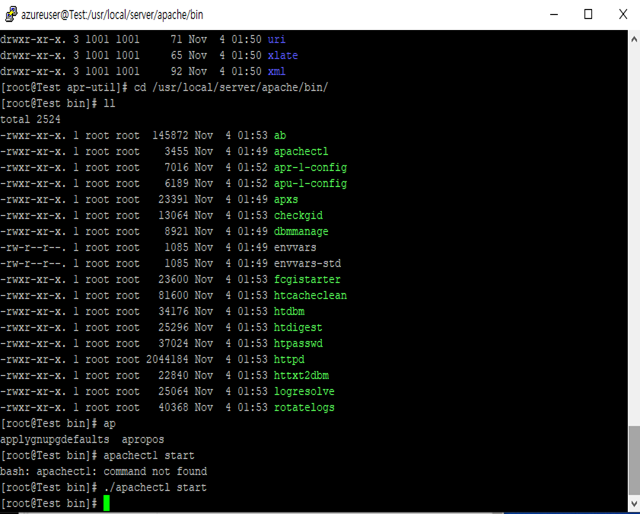This screenshot has height=514, width=640.
Task: Click the 'apxs' file name
Action: 286,200
